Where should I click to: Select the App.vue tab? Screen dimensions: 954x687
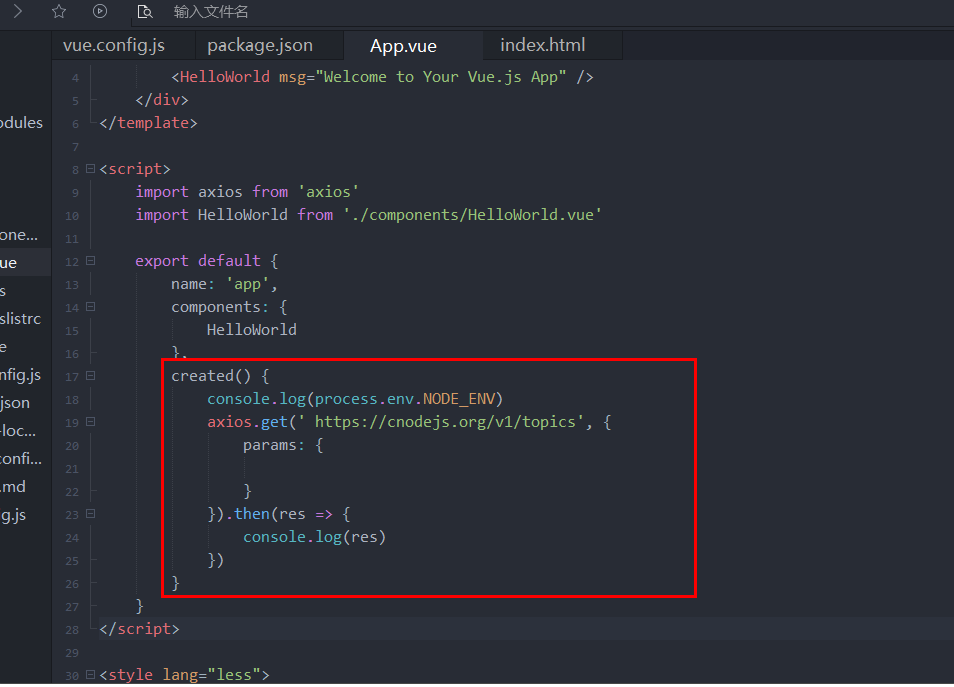403,46
